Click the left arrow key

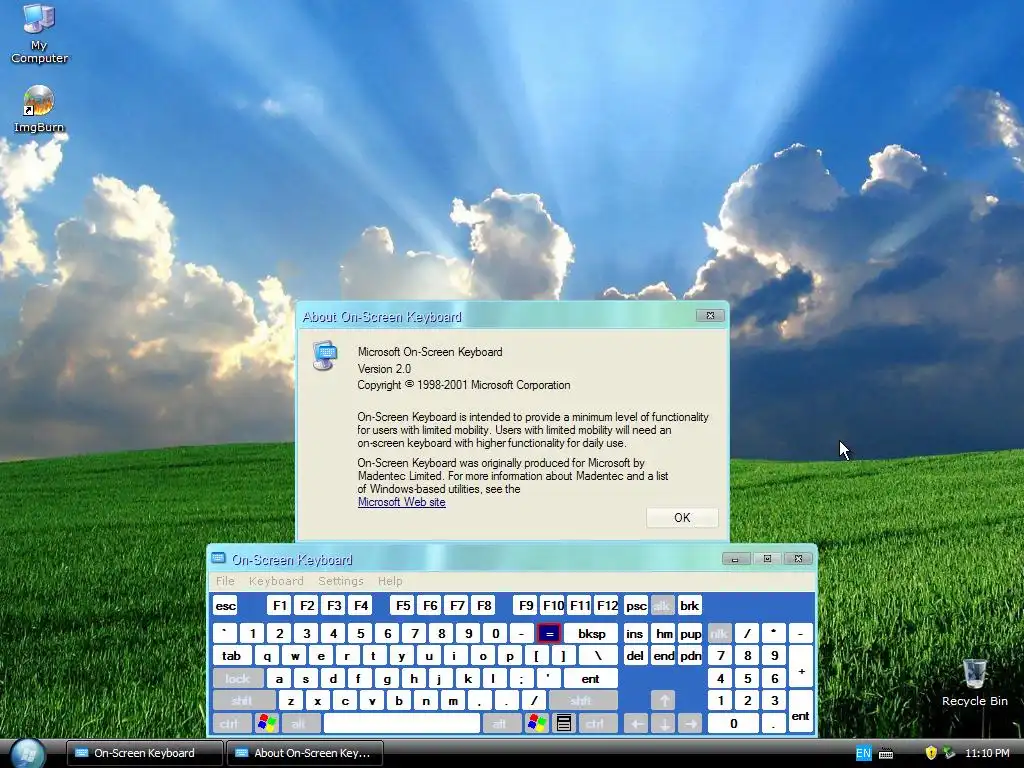coord(636,723)
